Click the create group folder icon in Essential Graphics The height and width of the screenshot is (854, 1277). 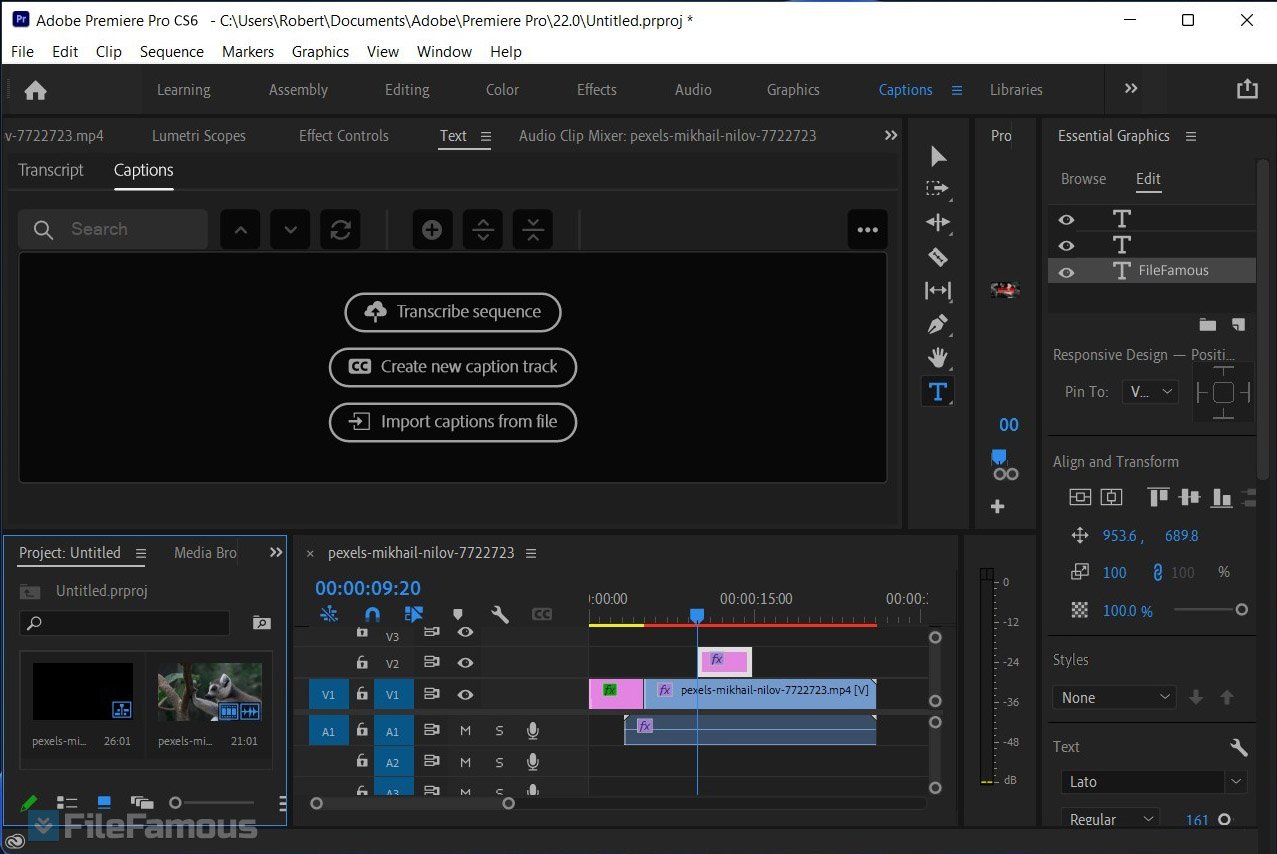click(x=1208, y=324)
